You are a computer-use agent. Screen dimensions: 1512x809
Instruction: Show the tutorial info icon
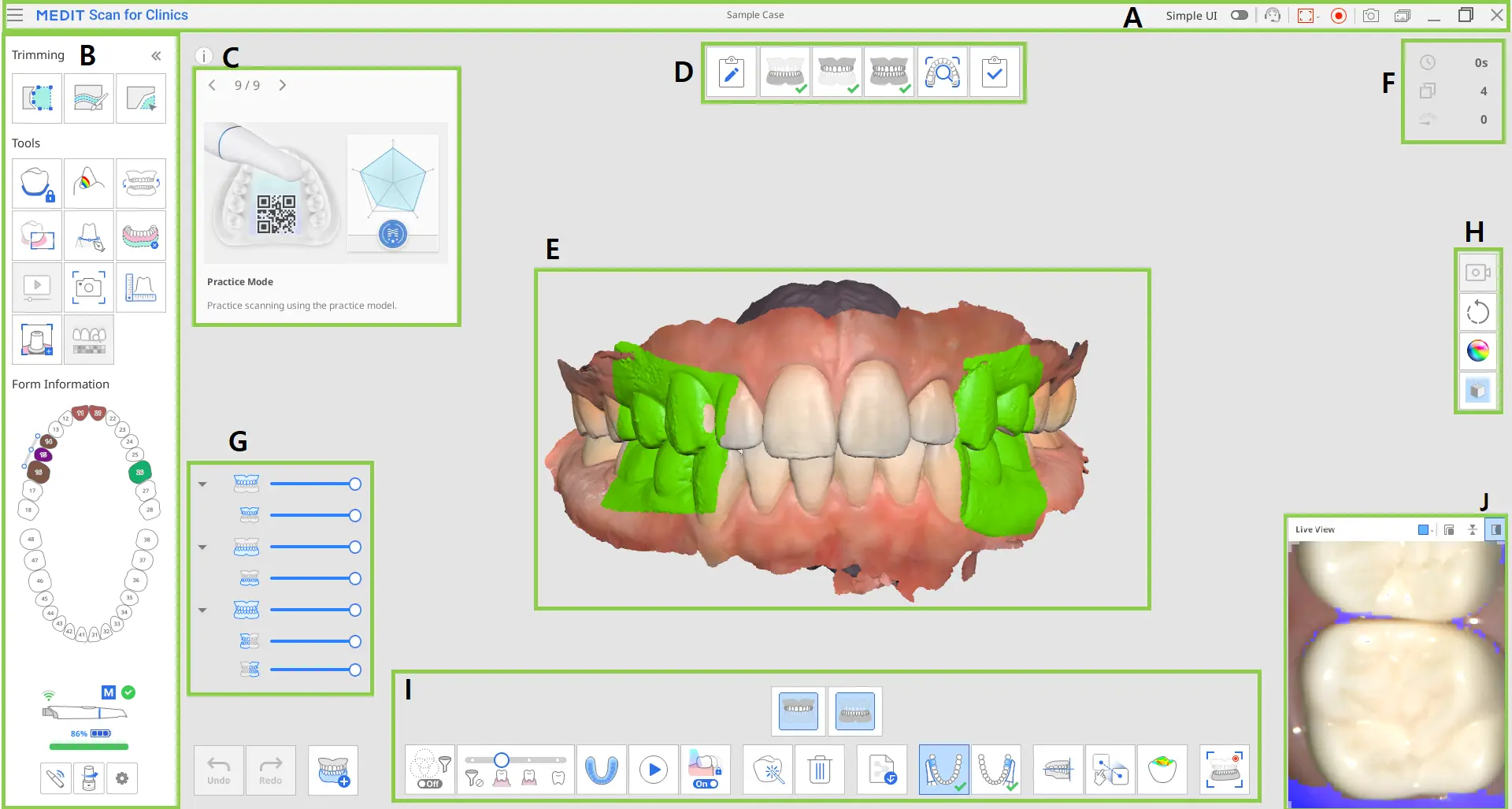pos(204,56)
